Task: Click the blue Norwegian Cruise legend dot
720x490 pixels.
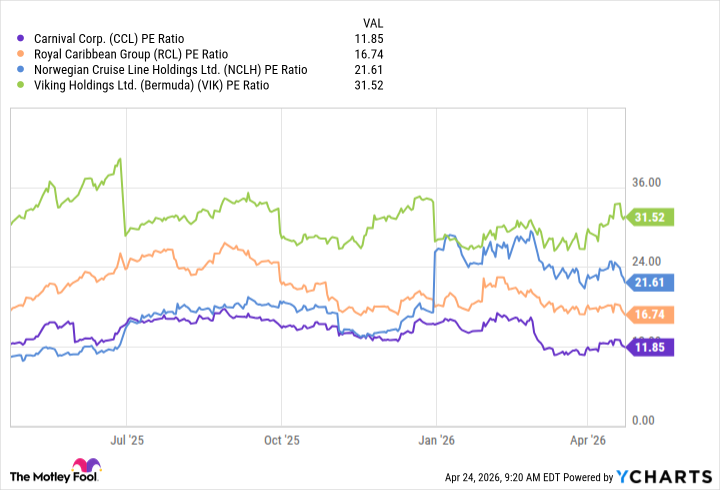Action: [21, 69]
